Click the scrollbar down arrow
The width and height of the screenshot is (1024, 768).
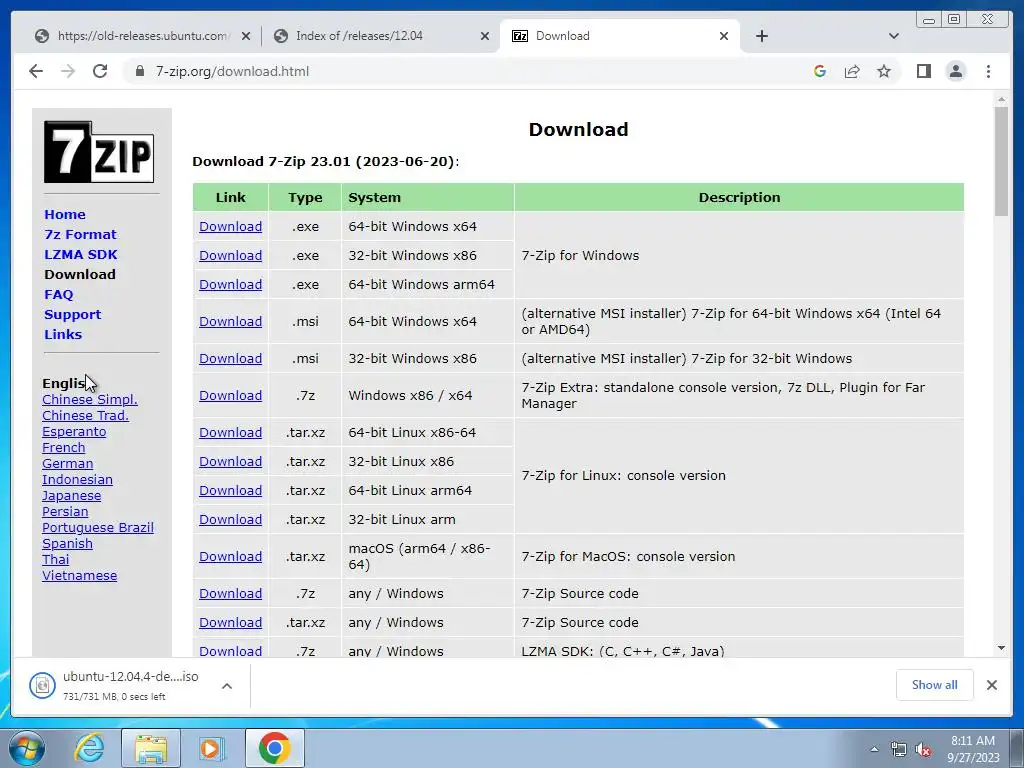coord(1001,648)
